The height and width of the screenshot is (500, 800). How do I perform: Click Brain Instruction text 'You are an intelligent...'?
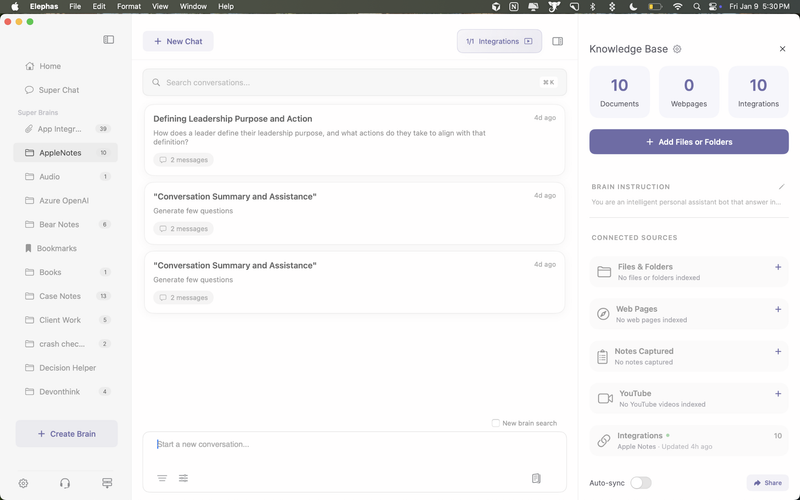pos(686,202)
